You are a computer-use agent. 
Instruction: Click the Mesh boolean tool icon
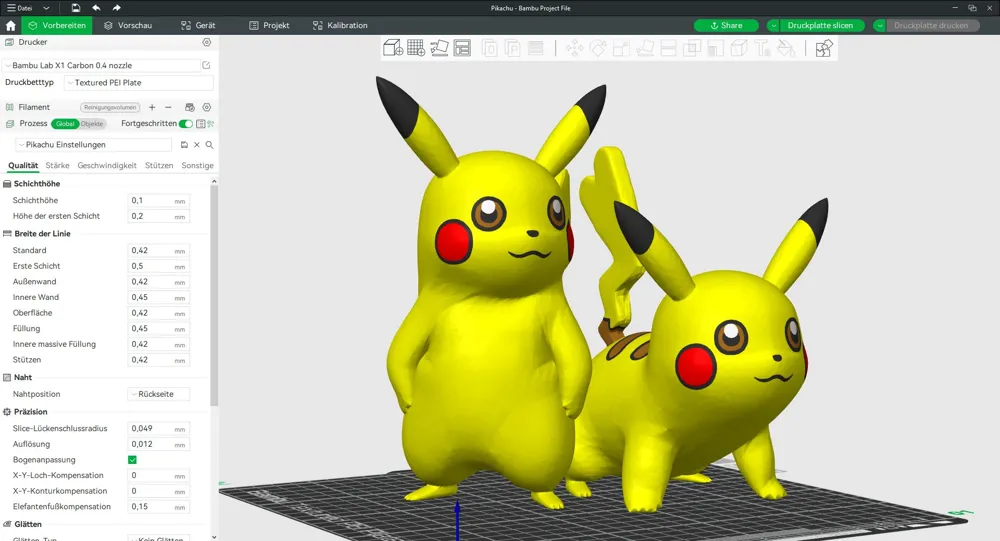click(x=691, y=48)
